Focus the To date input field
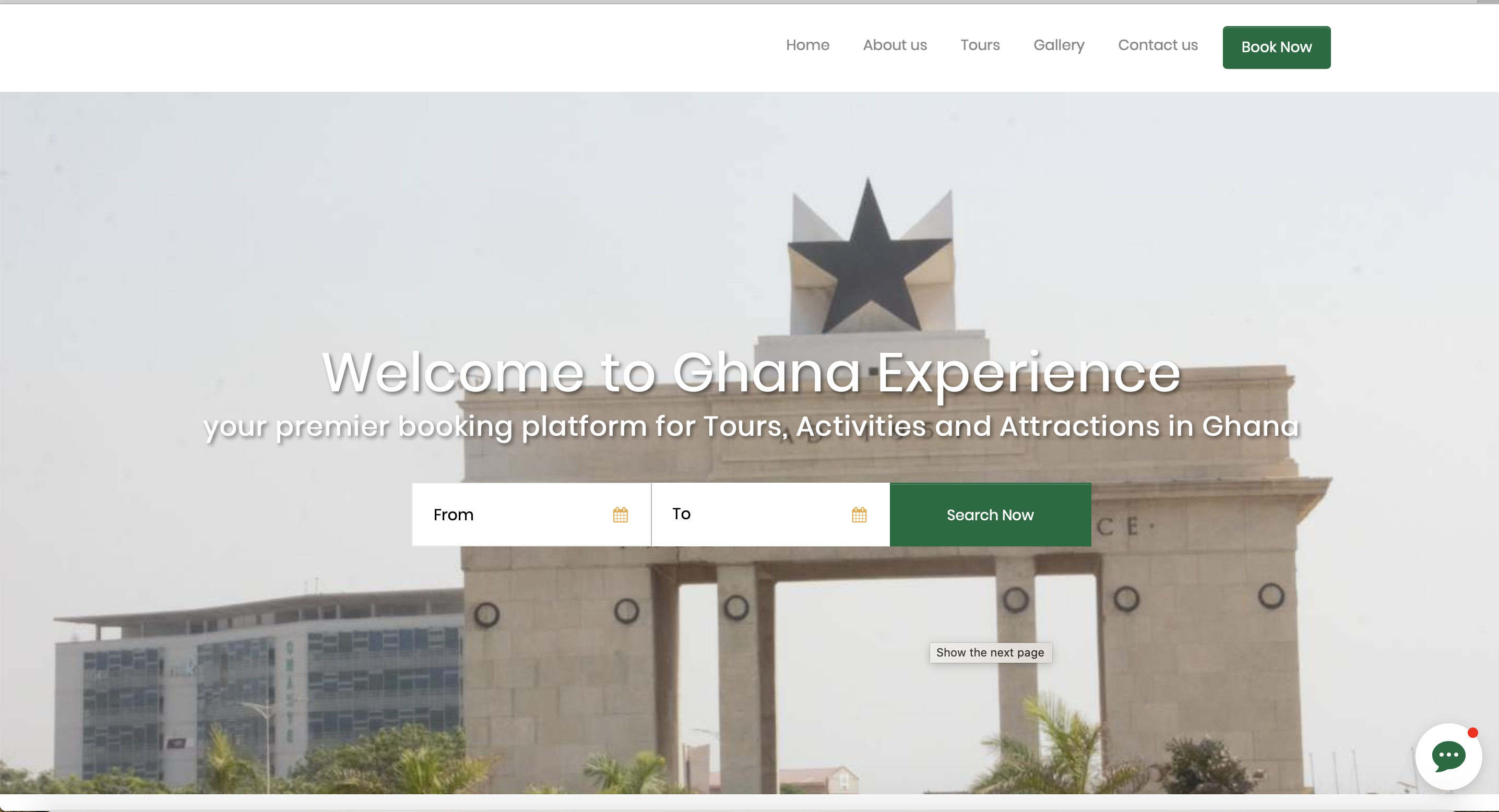Viewport: 1499px width, 812px height. (770, 515)
